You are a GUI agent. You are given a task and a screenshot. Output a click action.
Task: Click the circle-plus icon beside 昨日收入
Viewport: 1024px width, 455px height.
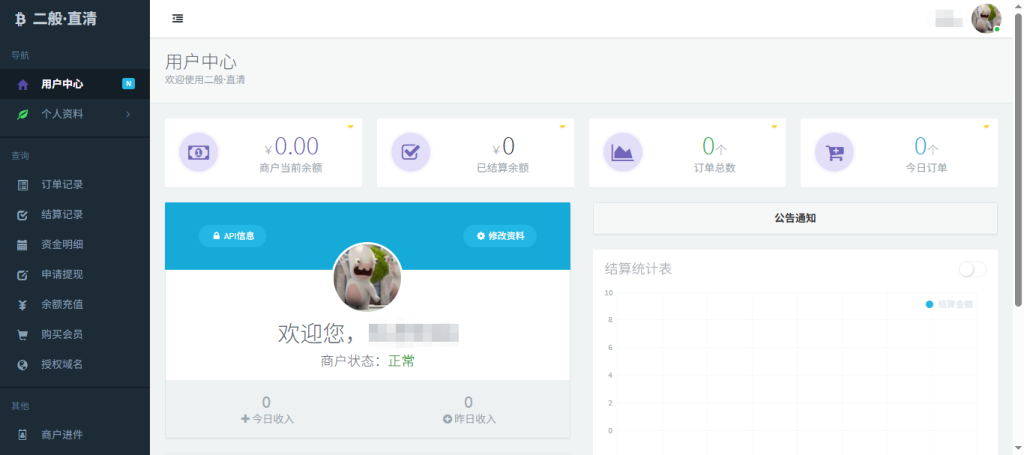point(447,418)
